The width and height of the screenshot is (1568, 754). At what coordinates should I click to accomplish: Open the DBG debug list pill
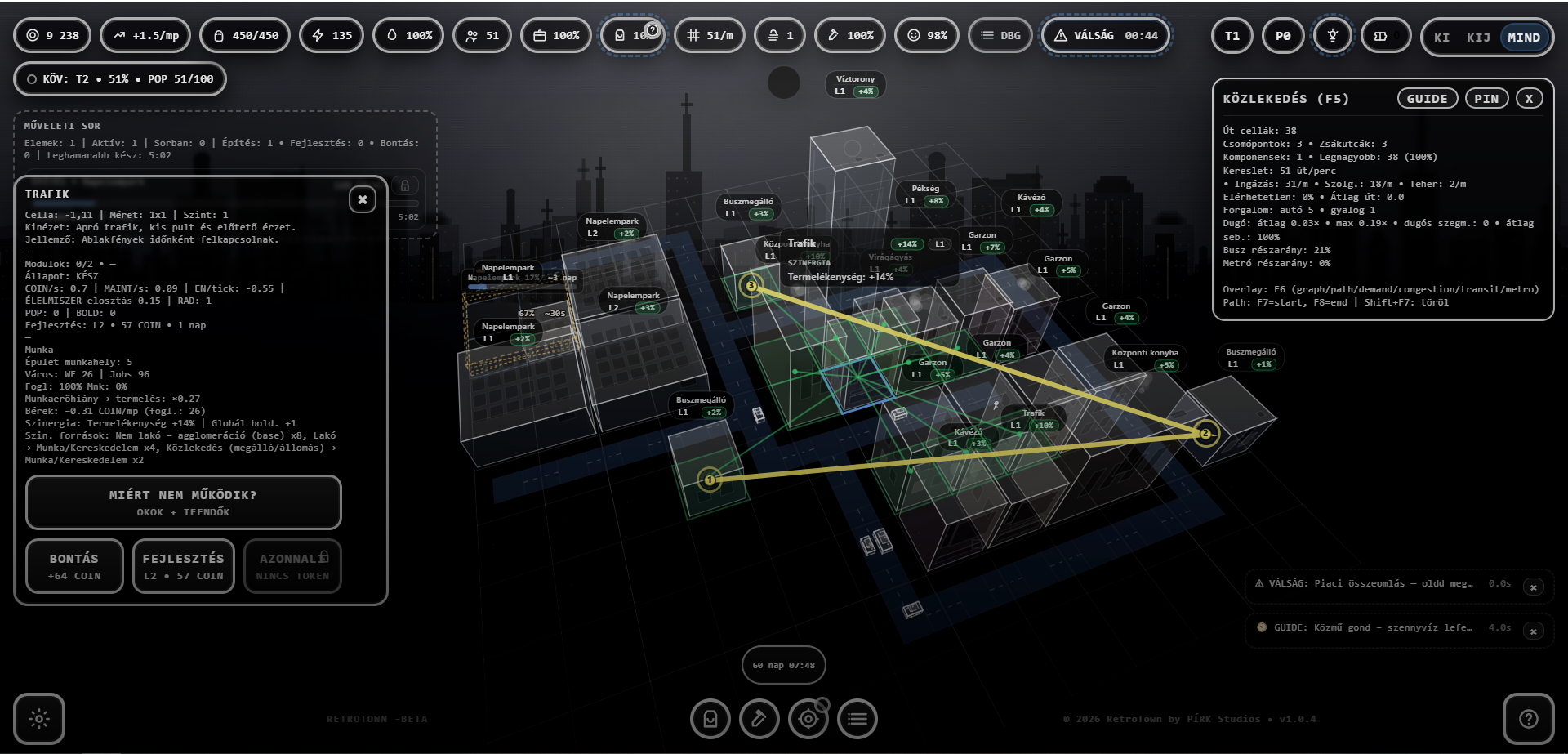pos(1000,35)
